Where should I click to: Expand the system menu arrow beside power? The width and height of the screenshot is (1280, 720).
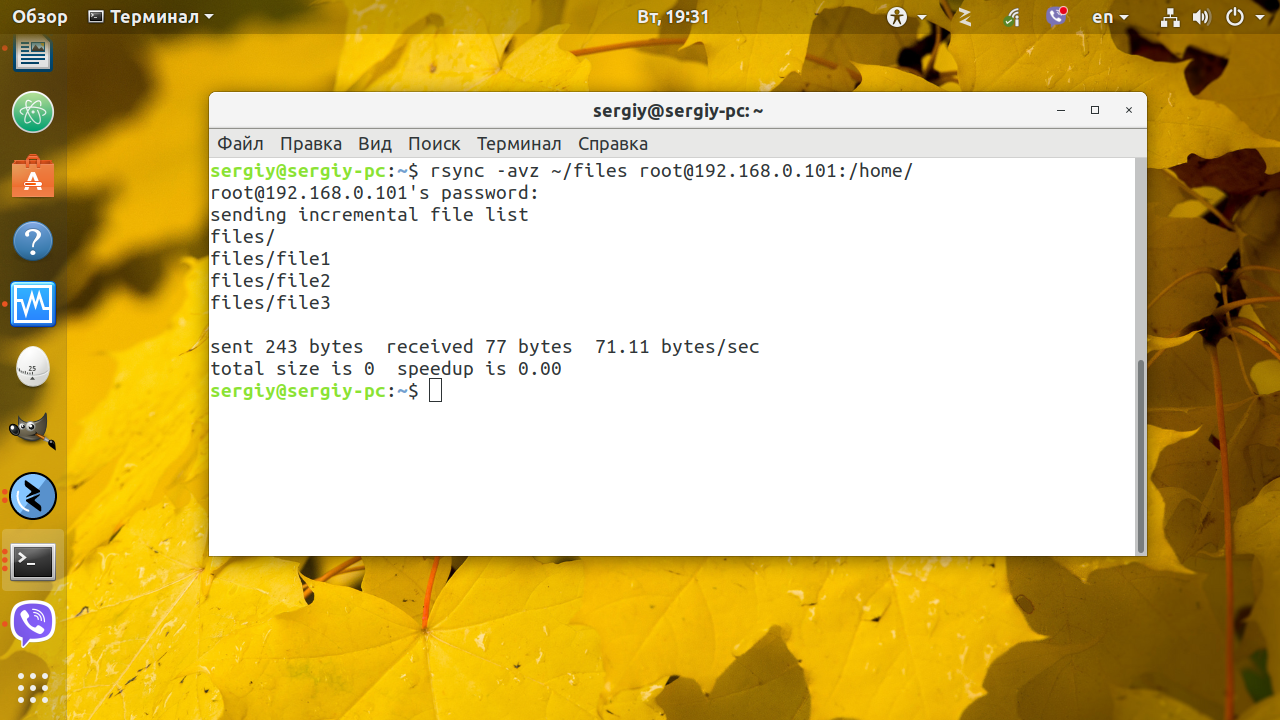(1259, 18)
